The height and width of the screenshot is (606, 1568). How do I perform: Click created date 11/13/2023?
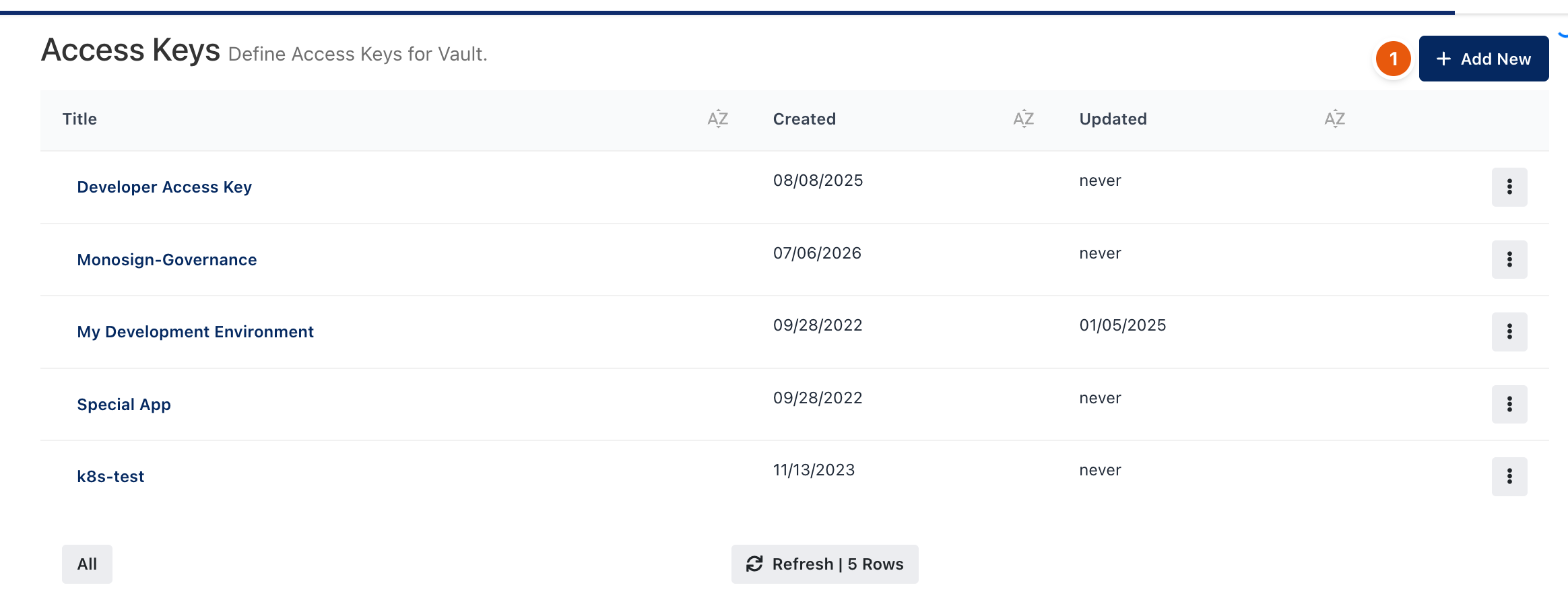(814, 470)
